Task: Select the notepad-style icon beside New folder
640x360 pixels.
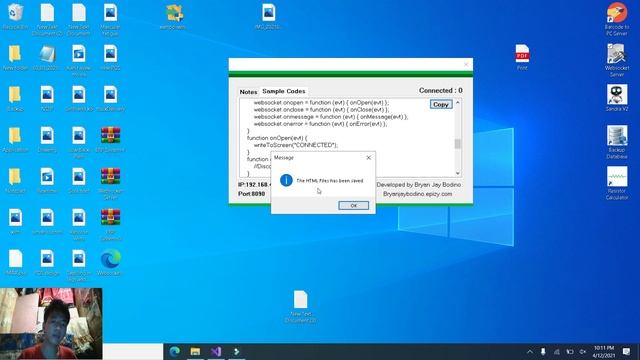Action: [x=47, y=58]
